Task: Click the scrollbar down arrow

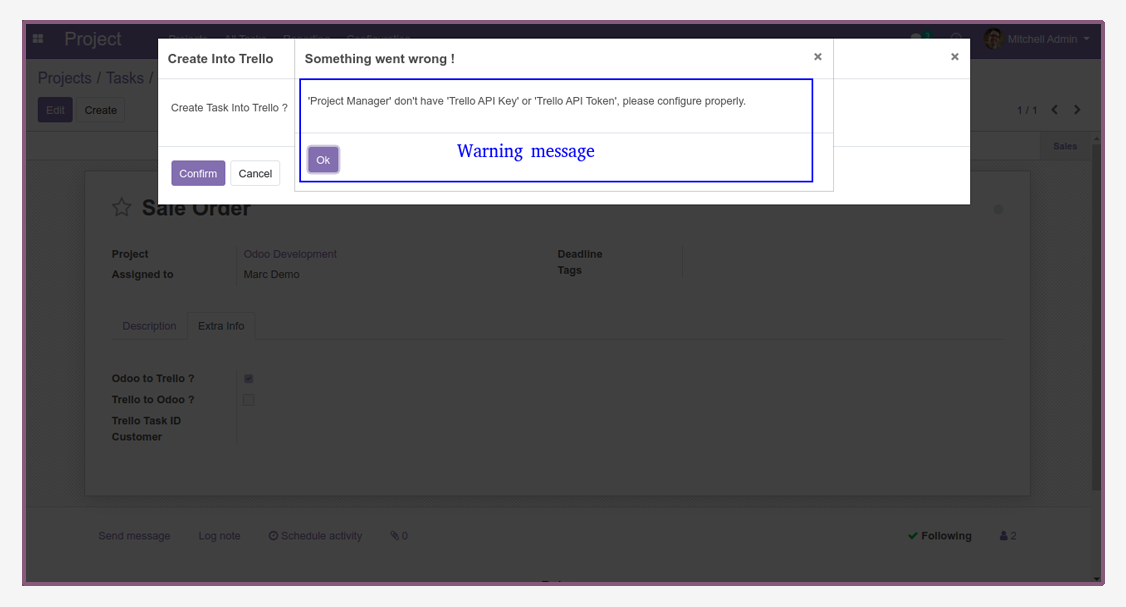Action: (x=1096, y=579)
